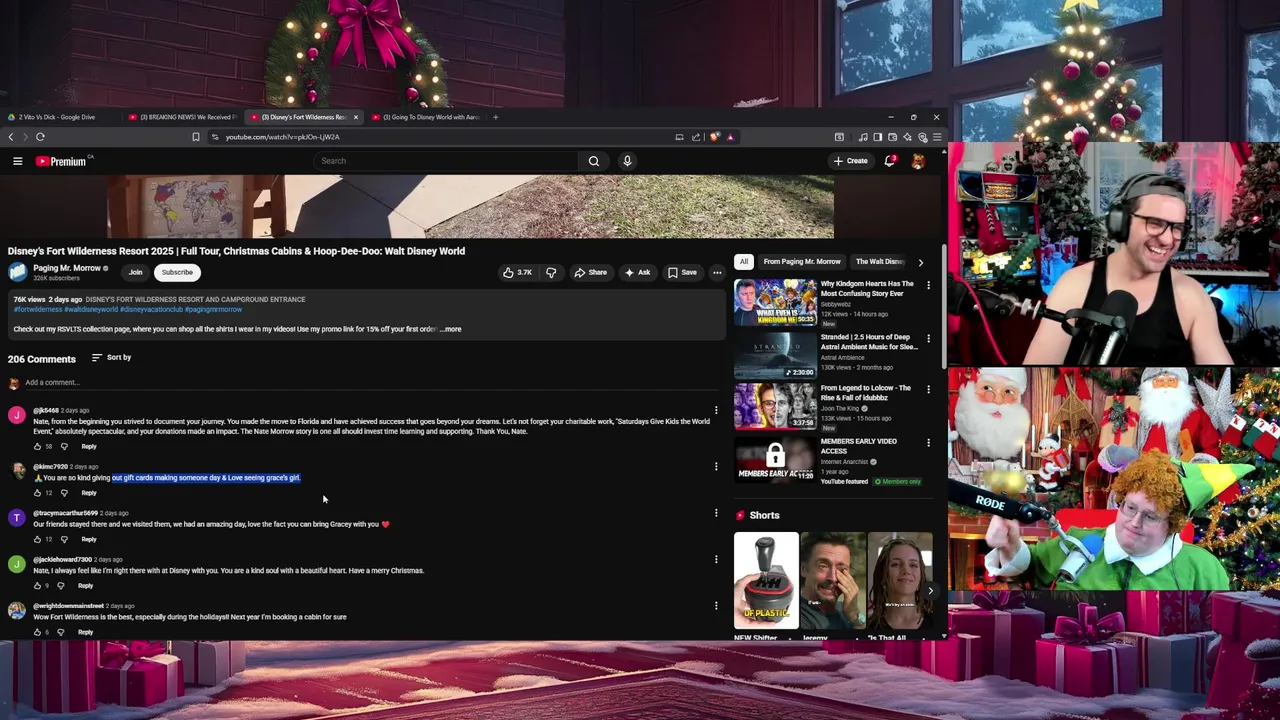The width and height of the screenshot is (1280, 720).
Task: Open the NEW Shifter short
Action: (x=766, y=580)
